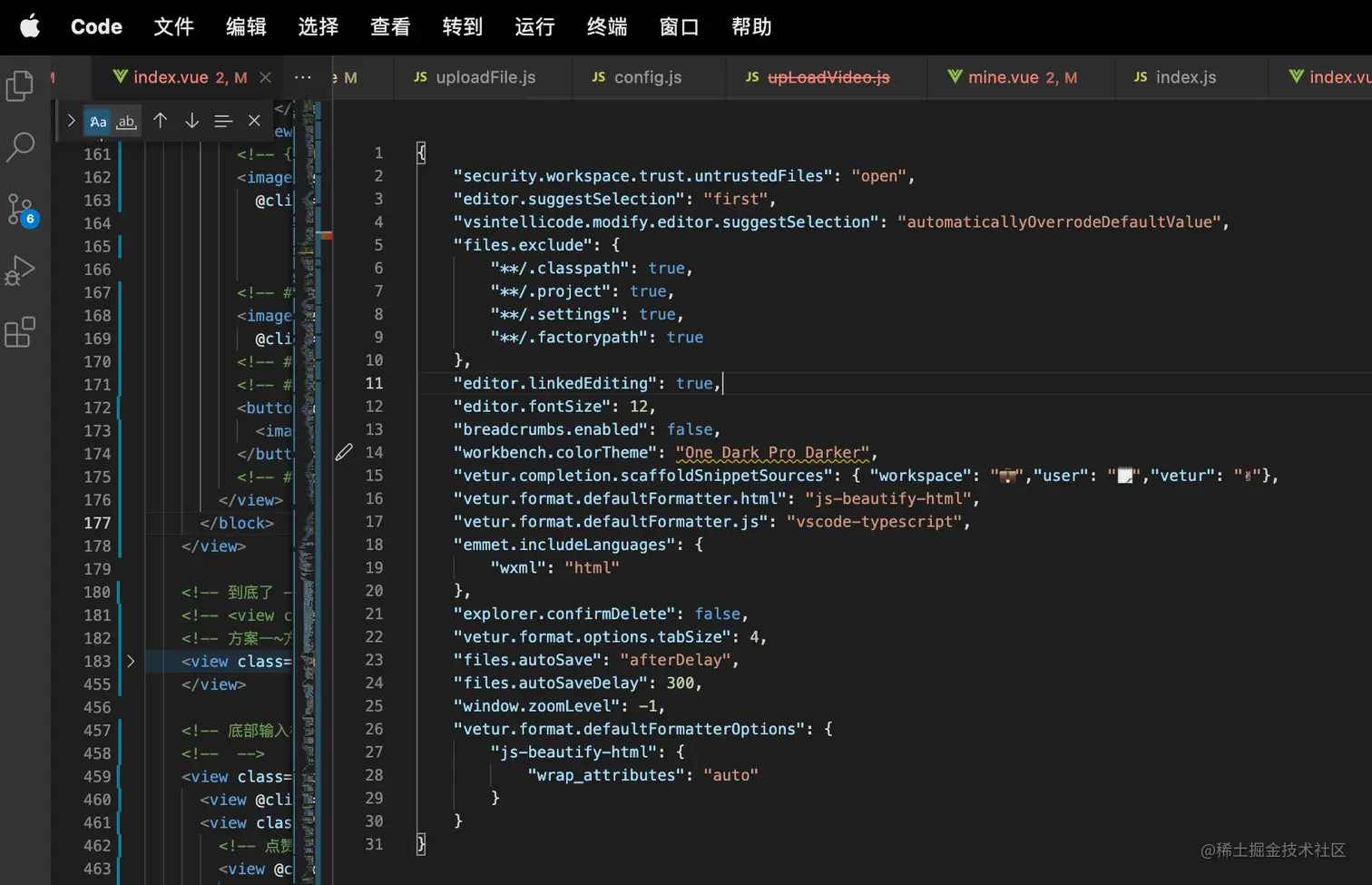Click the Apple menu icon
The image size is (1372, 885).
click(x=30, y=26)
